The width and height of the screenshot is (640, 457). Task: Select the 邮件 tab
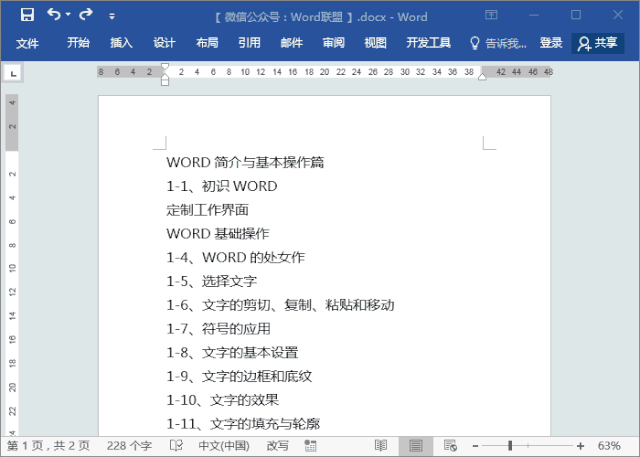click(291, 42)
